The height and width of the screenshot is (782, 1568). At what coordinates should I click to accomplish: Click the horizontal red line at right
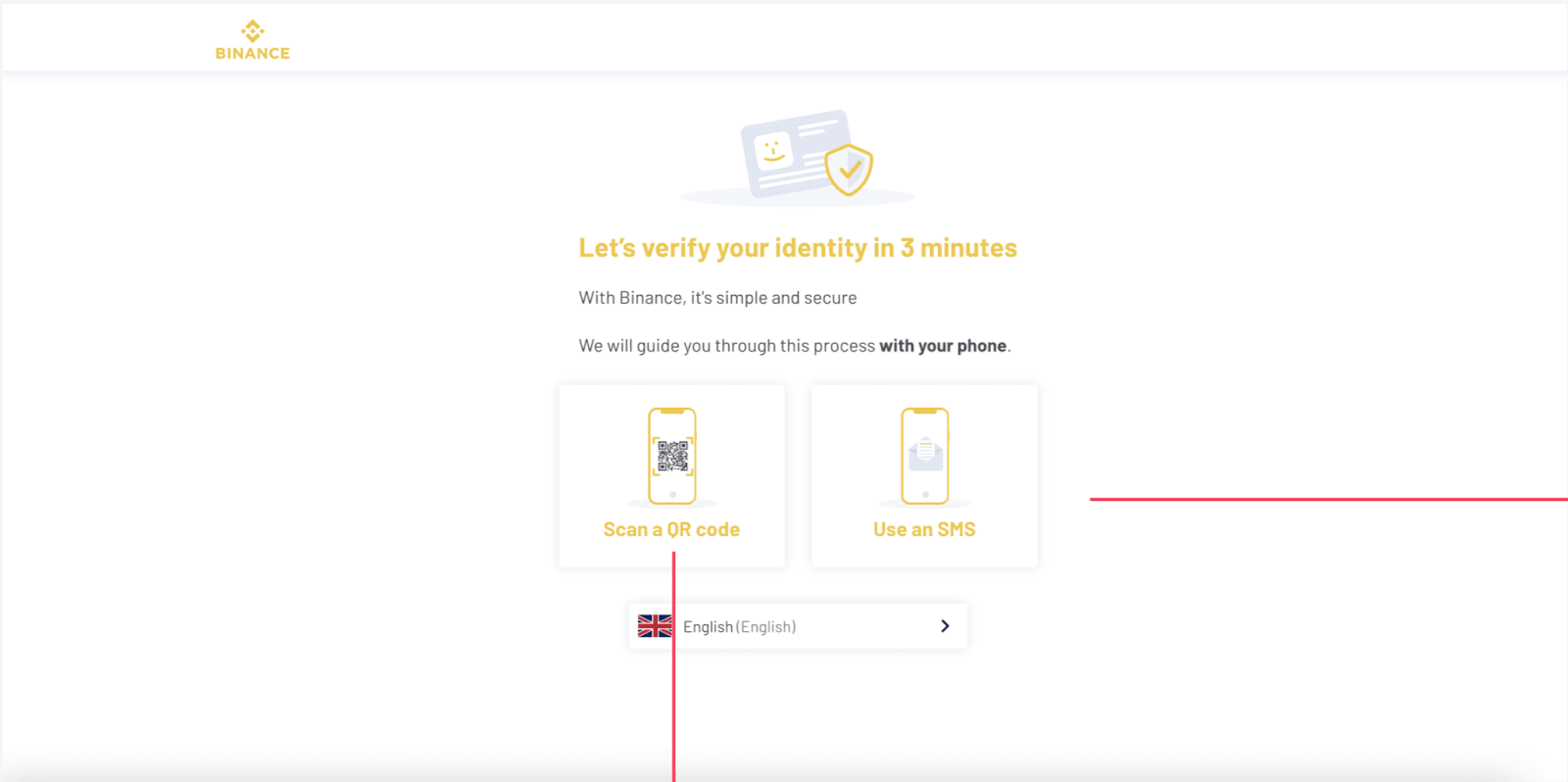pyautogui.click(x=1328, y=499)
